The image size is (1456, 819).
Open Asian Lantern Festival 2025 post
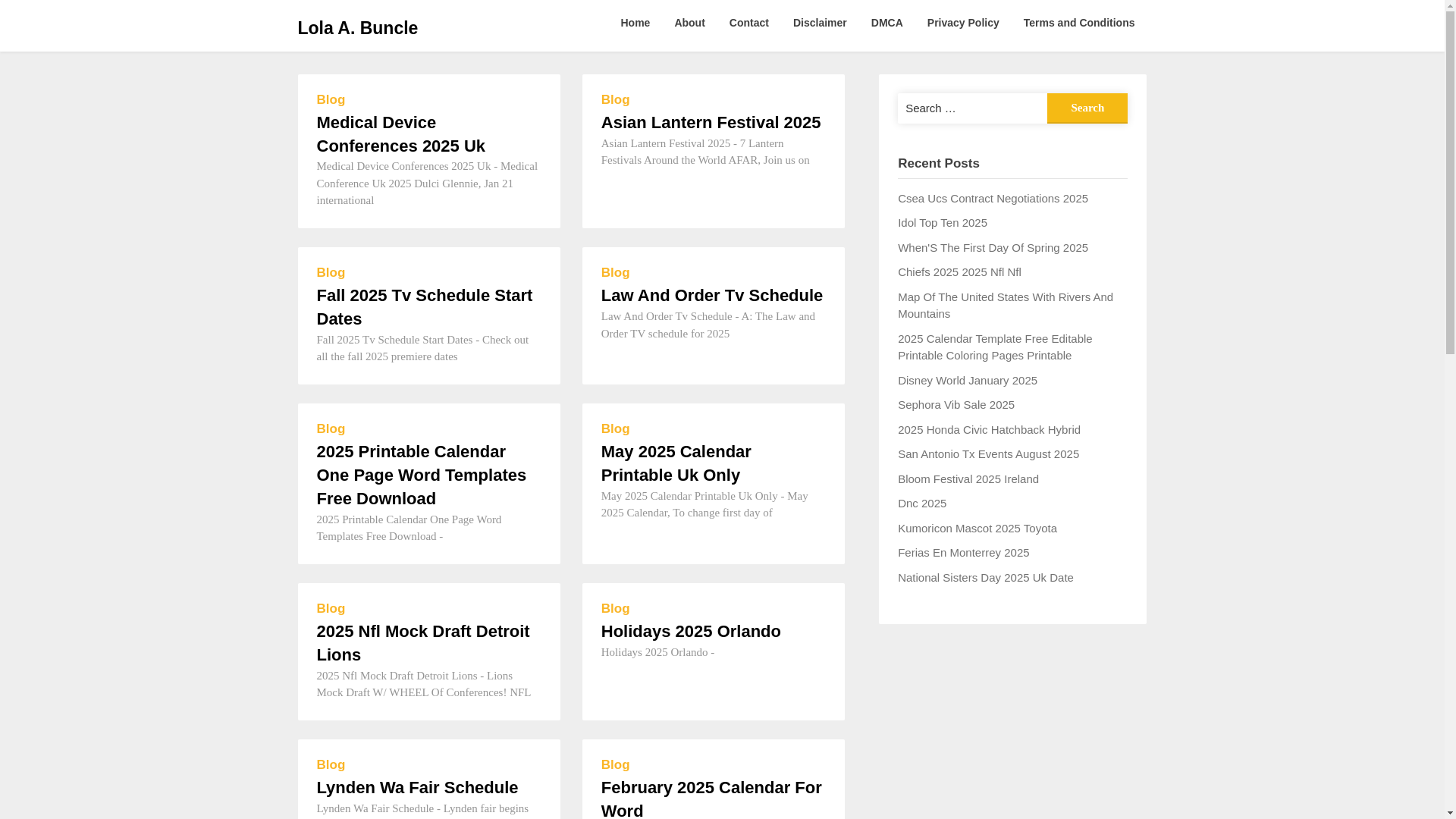coord(711,122)
